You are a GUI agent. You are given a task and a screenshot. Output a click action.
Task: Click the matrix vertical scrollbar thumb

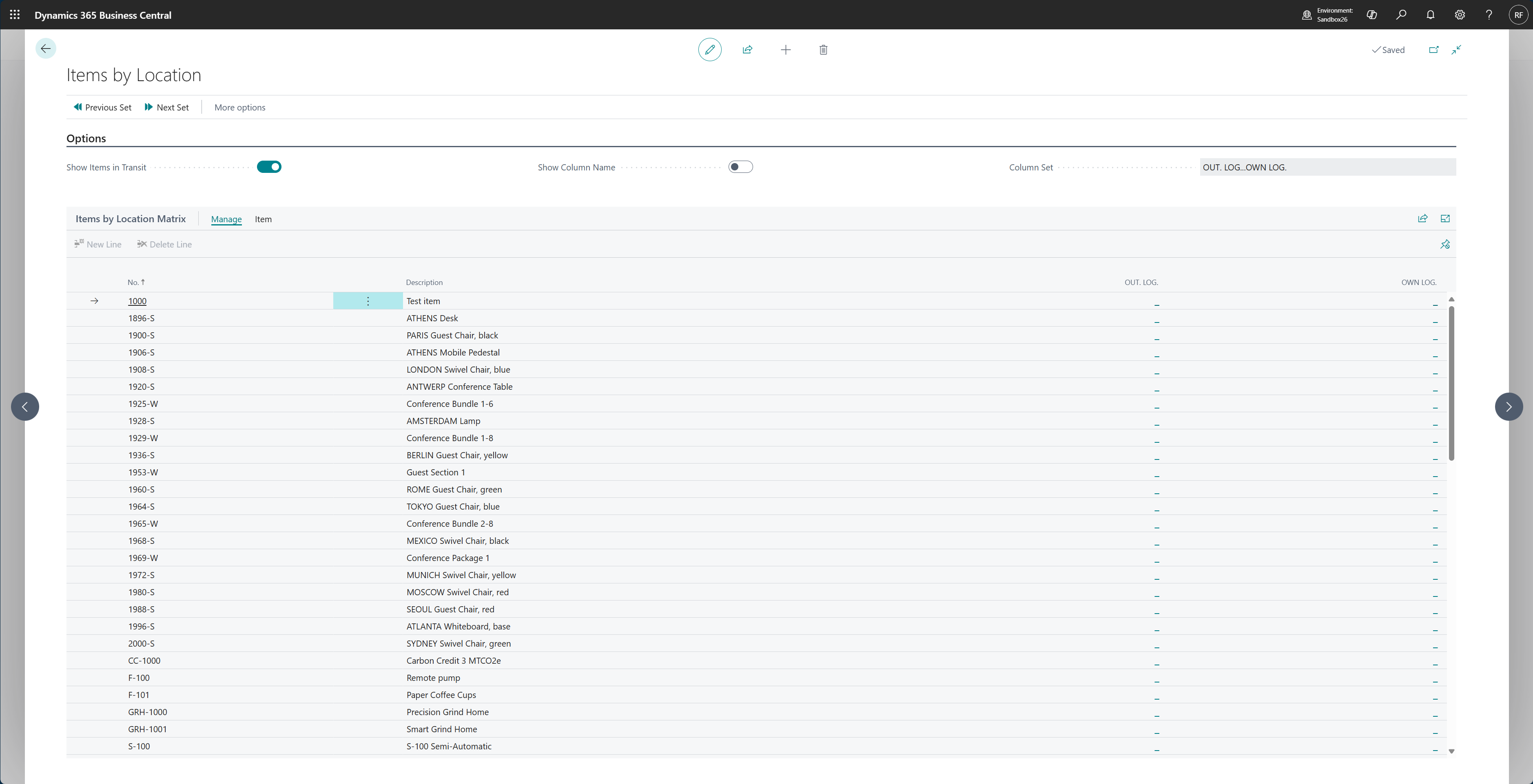pyautogui.click(x=1451, y=383)
